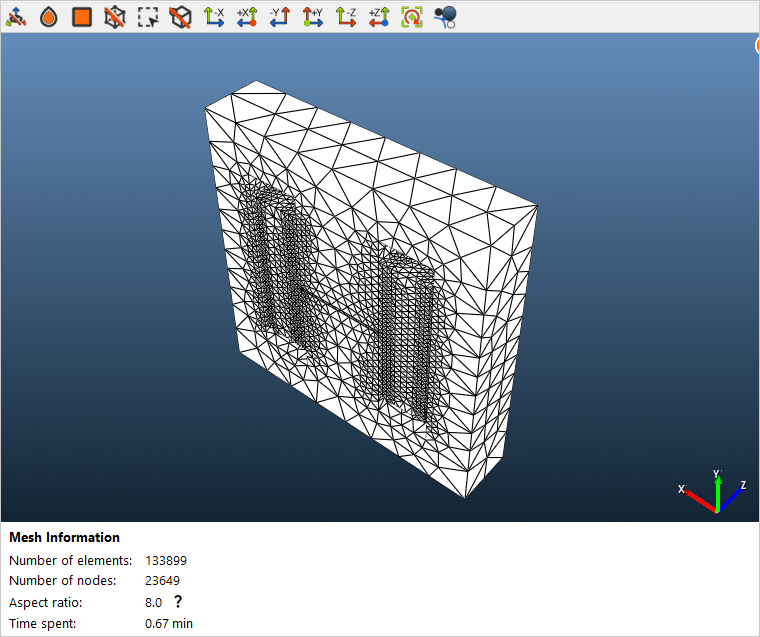Click the 'Aspect ratio:' label
The width and height of the screenshot is (760, 637).
click(46, 602)
